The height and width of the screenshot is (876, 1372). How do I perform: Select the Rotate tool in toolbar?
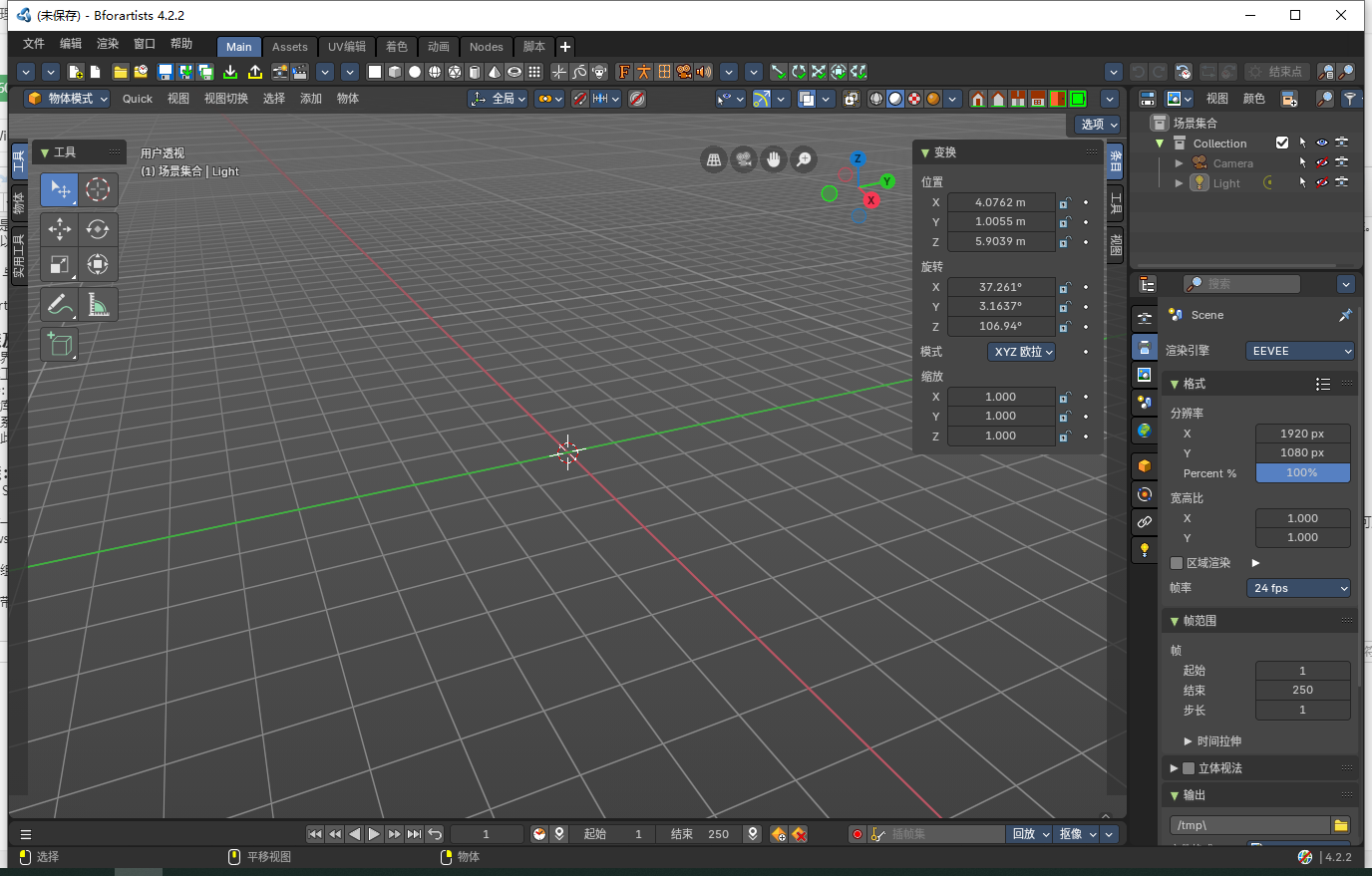(98, 229)
